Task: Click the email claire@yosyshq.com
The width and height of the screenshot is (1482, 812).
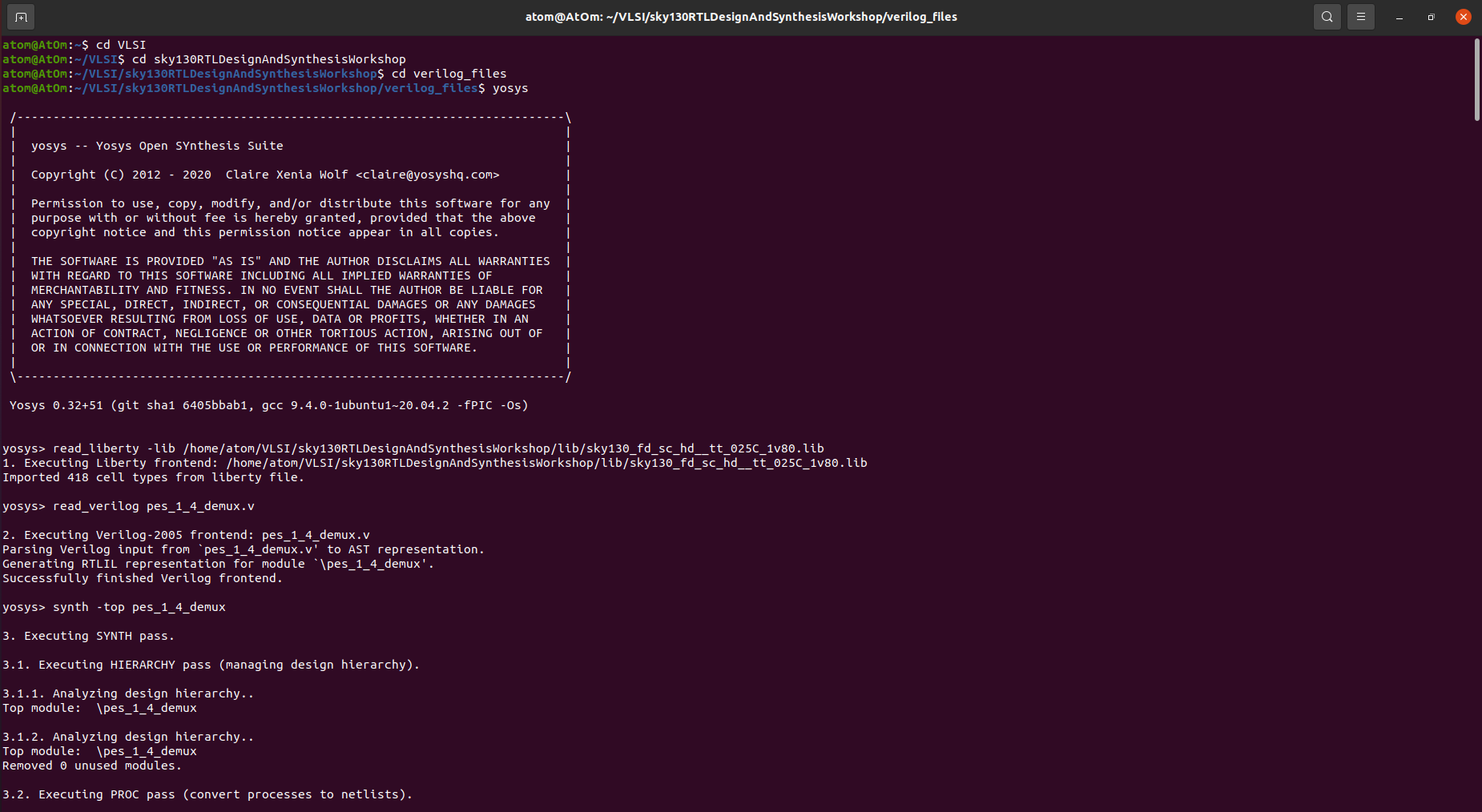Action: coord(429,174)
